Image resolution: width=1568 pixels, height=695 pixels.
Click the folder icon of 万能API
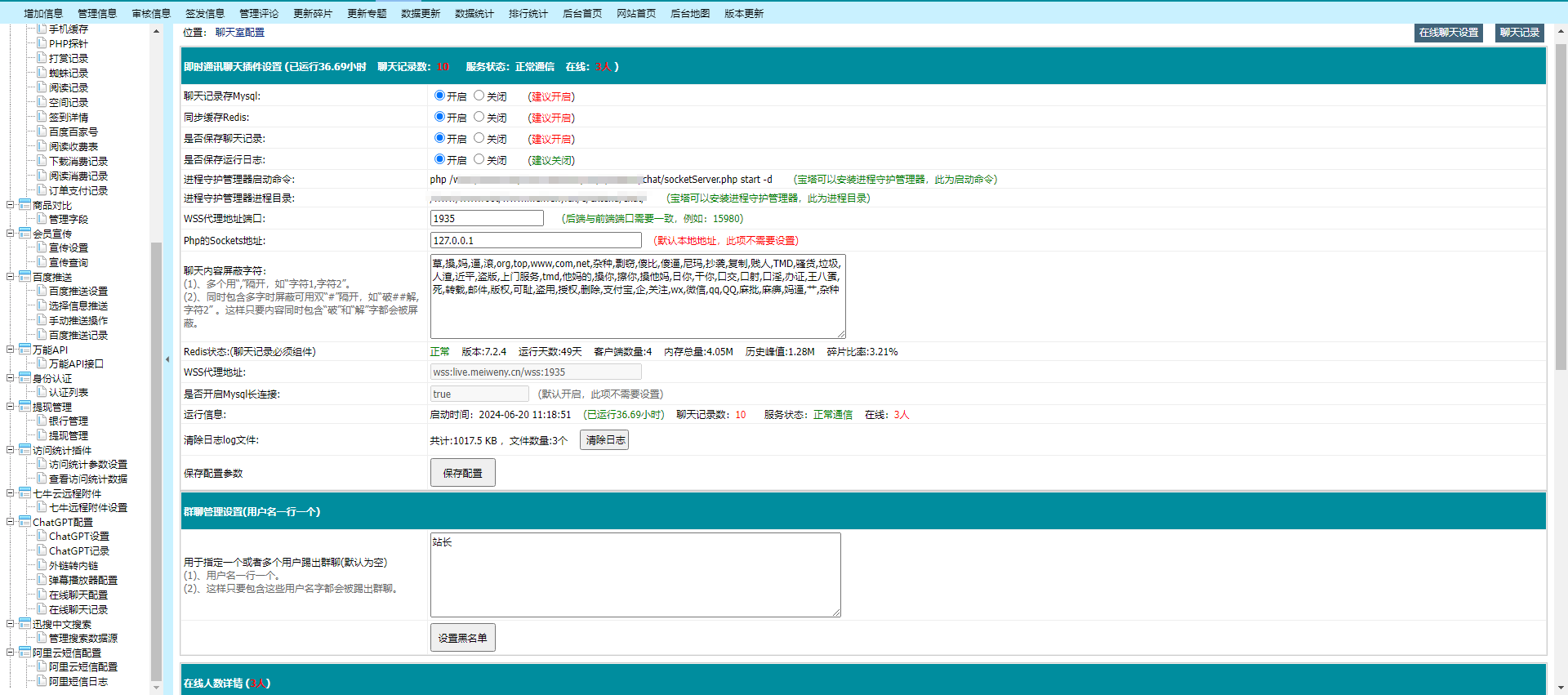(25, 350)
